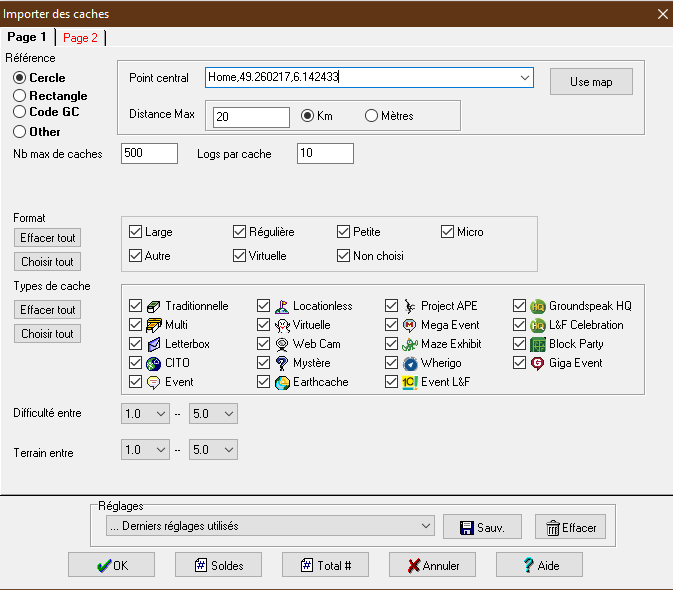Switch to the Page 2 tab
The height and width of the screenshot is (590, 673).
coord(80,38)
